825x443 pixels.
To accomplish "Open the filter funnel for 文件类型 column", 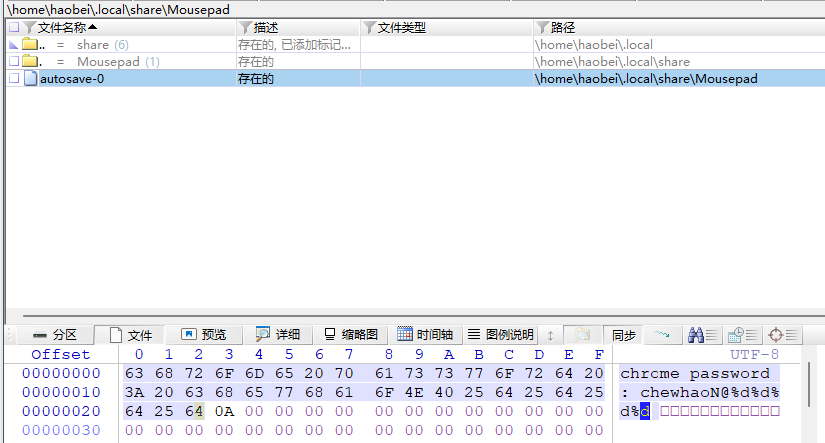I will click(x=369, y=27).
